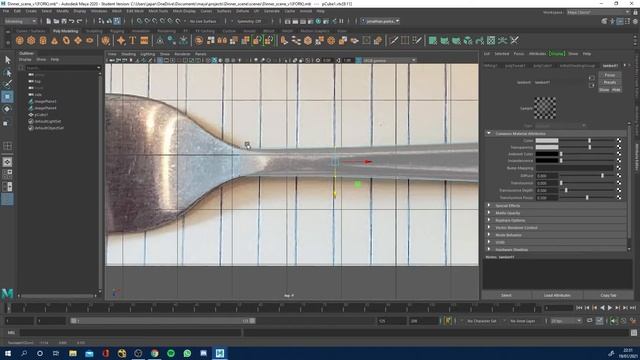The image size is (640, 360).
Task: Toggle snap to grid magnet icon
Action: (x=139, y=21)
